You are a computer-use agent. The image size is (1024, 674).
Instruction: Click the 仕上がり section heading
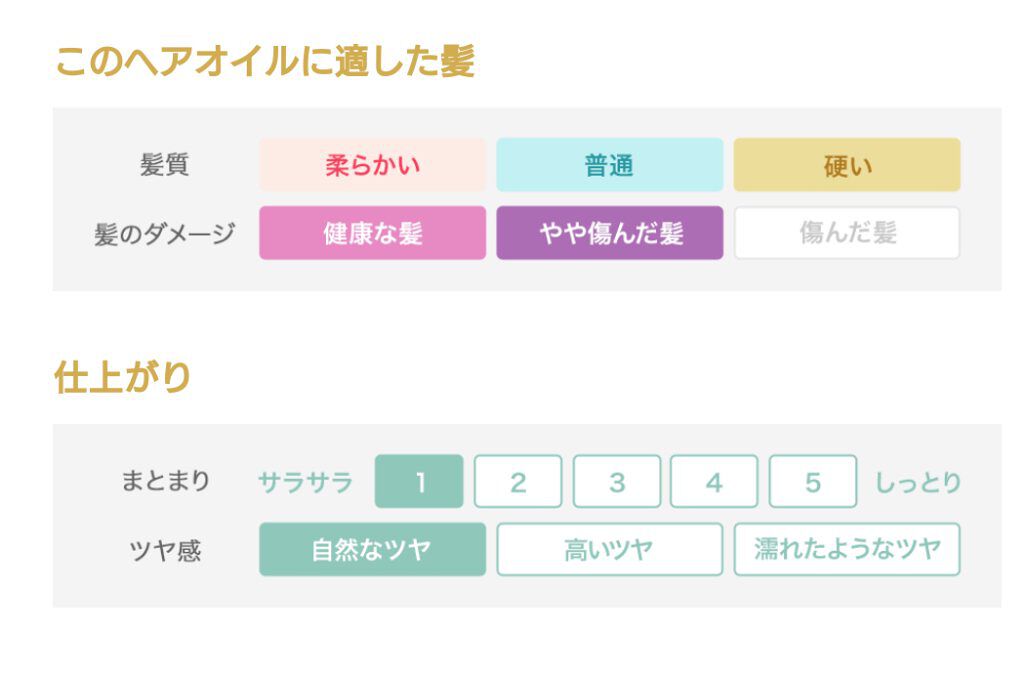pyautogui.click(x=122, y=377)
